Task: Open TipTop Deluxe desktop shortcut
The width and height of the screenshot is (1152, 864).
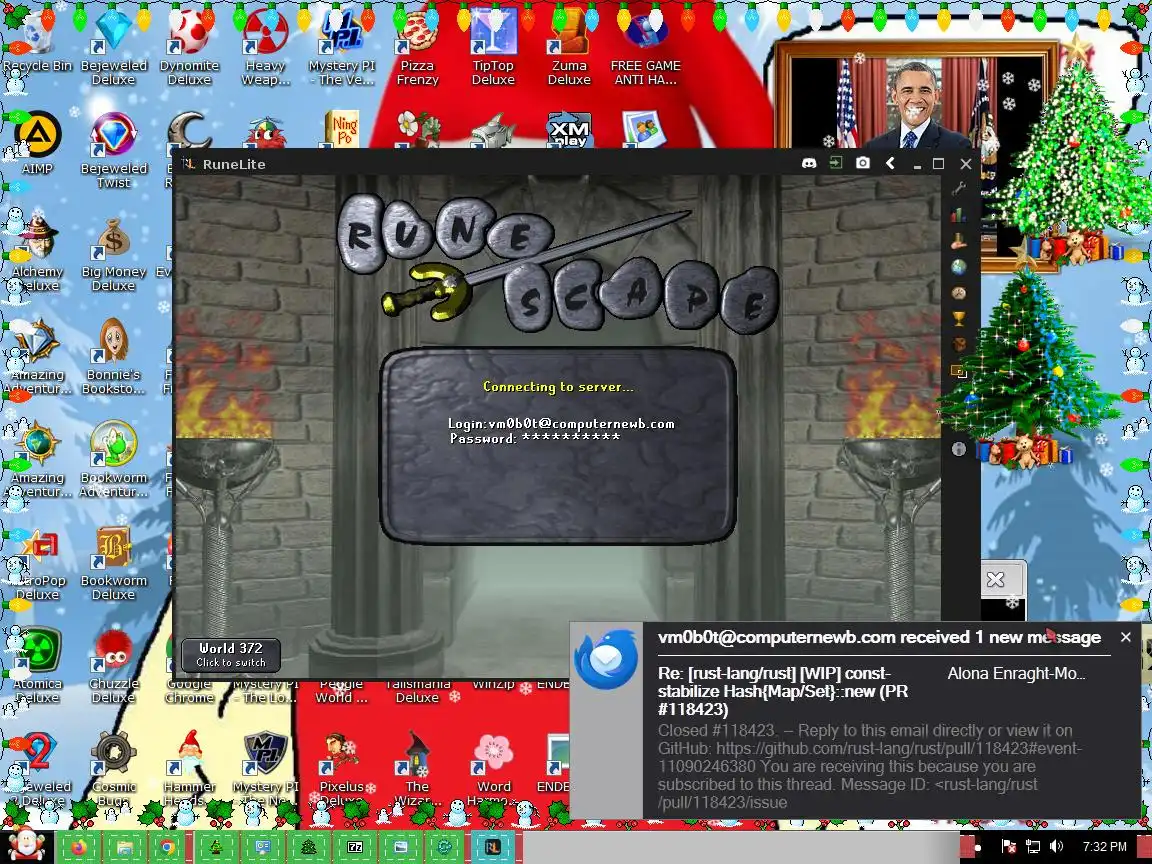Action: coord(493,49)
